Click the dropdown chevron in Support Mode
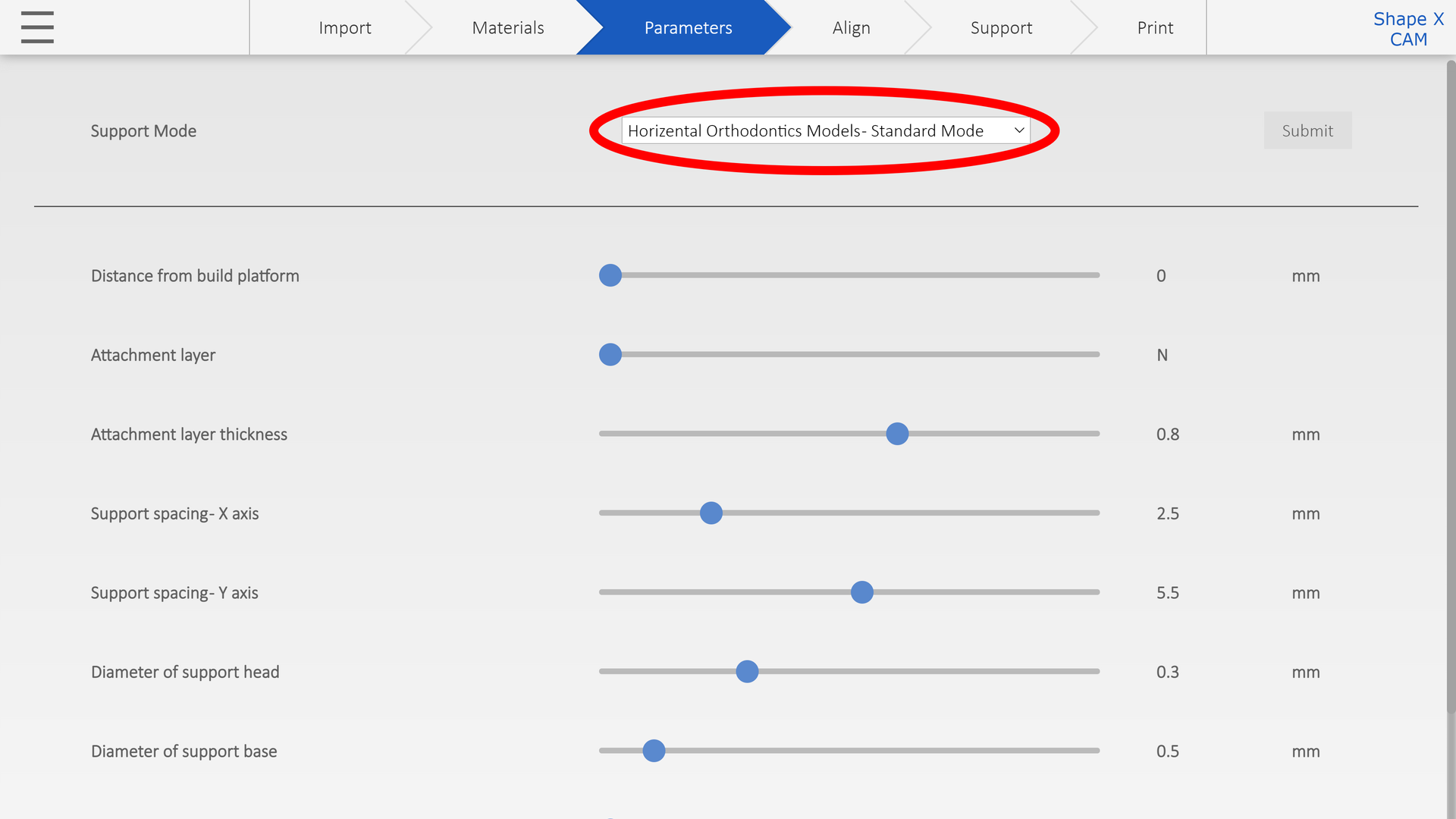This screenshot has height=819, width=1456. [1018, 130]
